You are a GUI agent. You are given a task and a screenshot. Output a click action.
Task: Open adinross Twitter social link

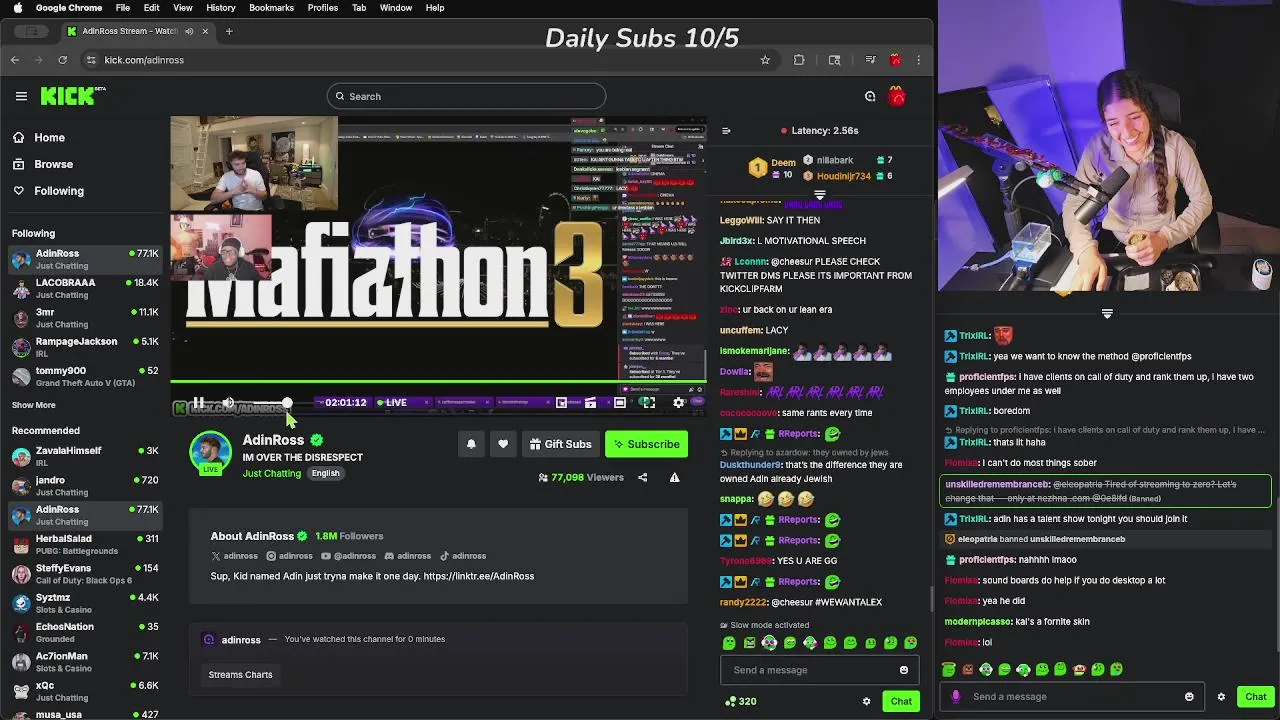tap(234, 556)
